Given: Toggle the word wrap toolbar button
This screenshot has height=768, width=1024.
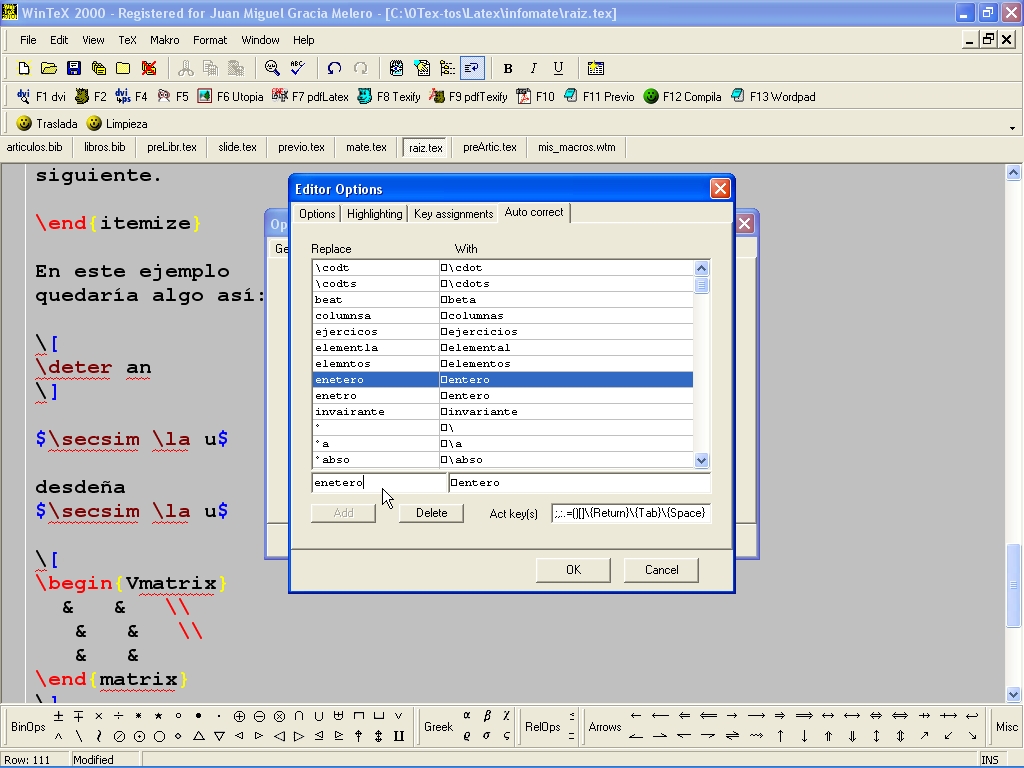Looking at the screenshot, I should (x=472, y=68).
